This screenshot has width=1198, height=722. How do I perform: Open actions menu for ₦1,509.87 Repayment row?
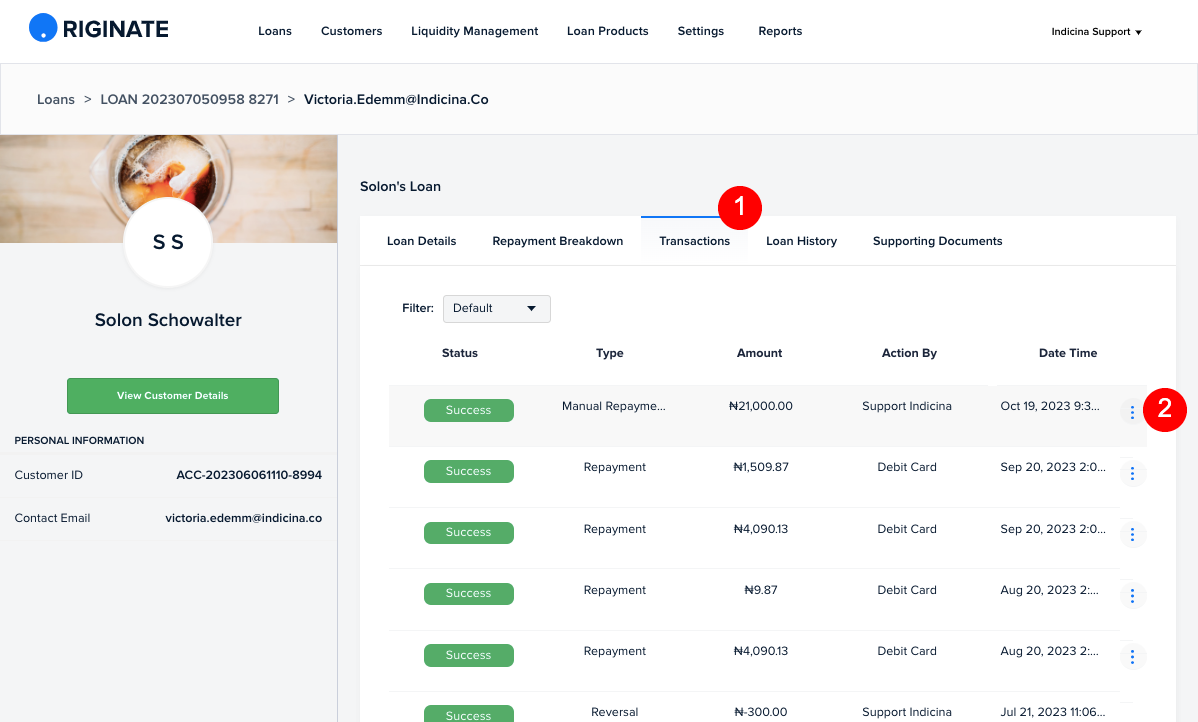tap(1132, 474)
